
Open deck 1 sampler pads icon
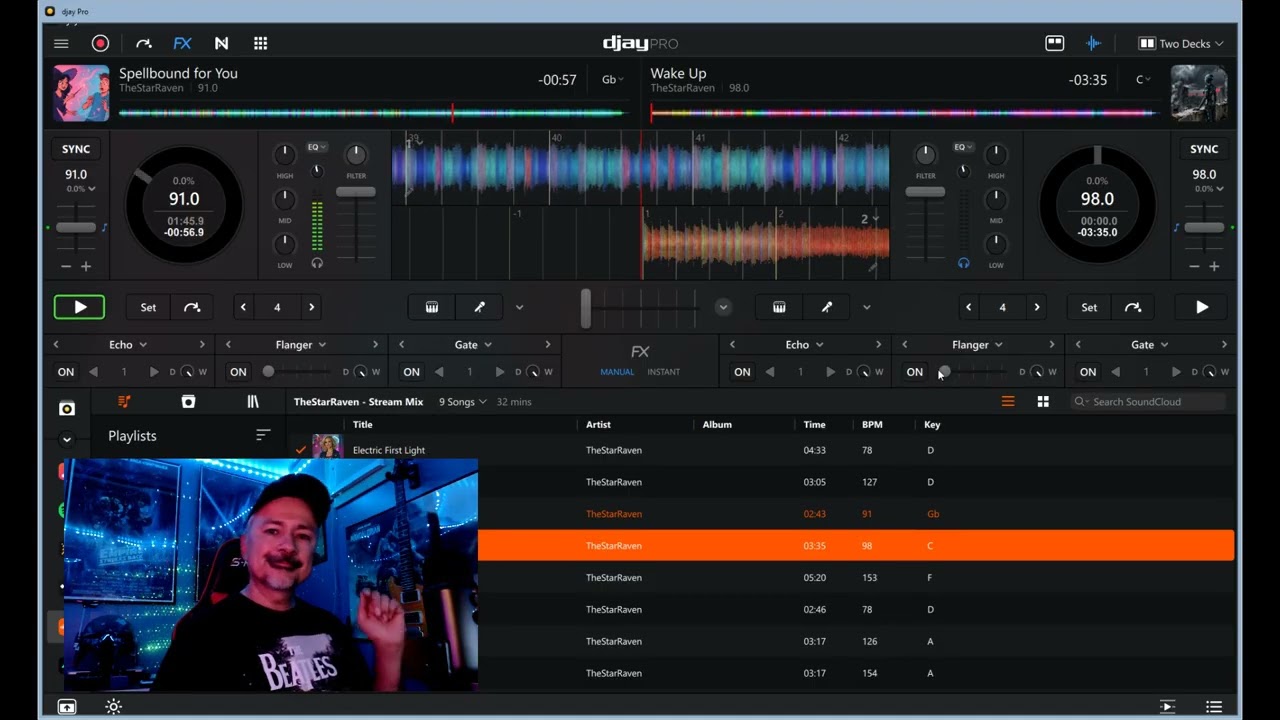point(432,307)
